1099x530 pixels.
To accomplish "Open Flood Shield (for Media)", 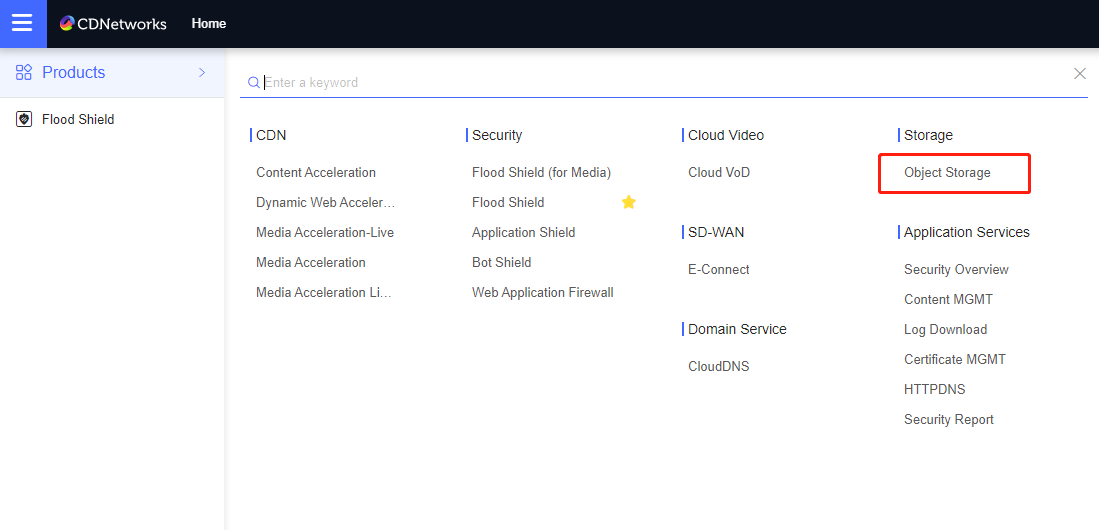I will click(542, 172).
